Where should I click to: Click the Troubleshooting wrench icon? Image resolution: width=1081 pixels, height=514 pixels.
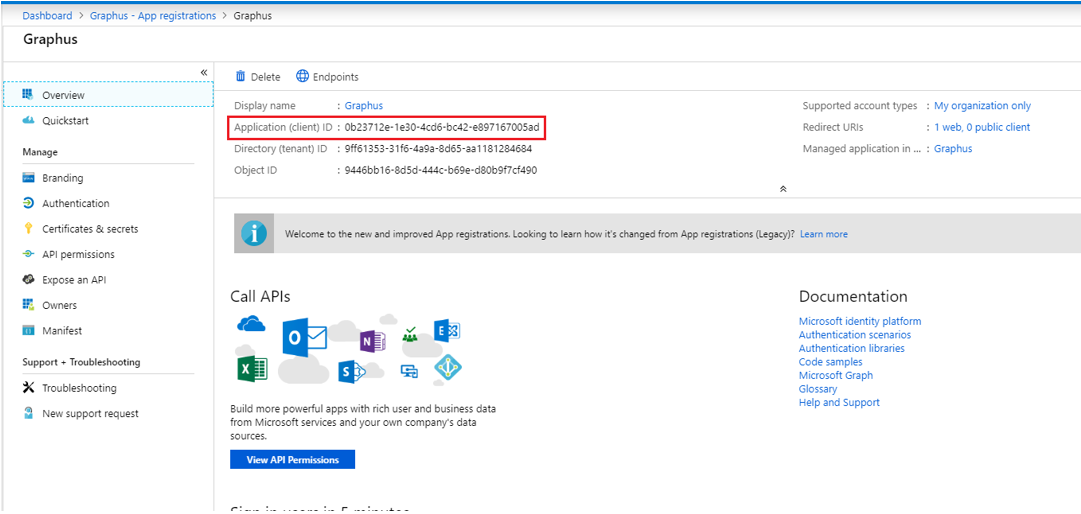(x=28, y=388)
